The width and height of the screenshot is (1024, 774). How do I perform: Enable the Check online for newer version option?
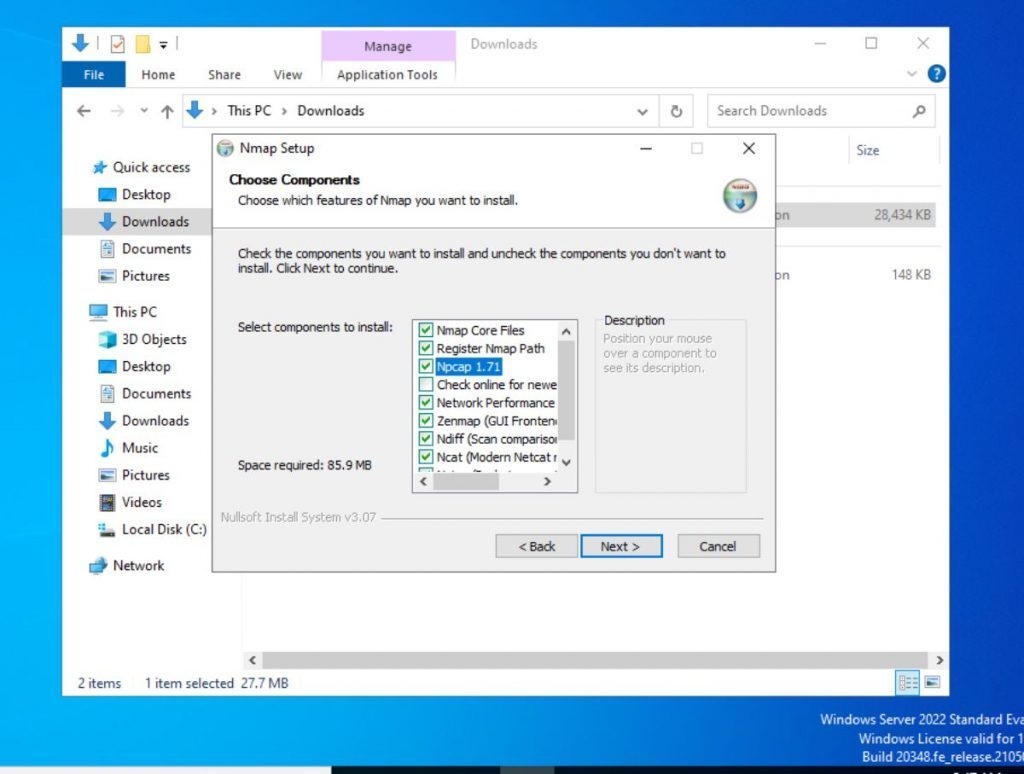coord(426,385)
